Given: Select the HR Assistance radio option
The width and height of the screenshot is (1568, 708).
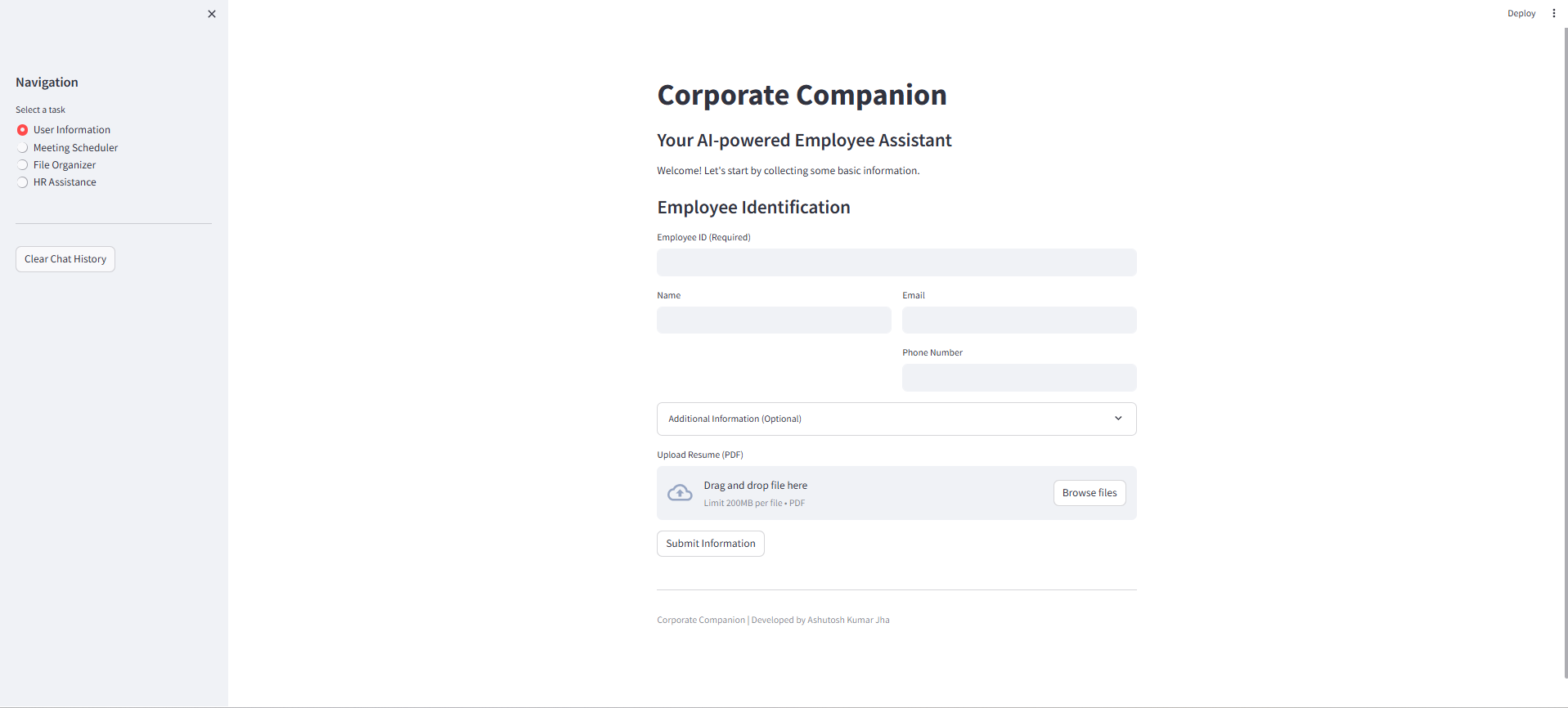Looking at the screenshot, I should tap(56, 182).
